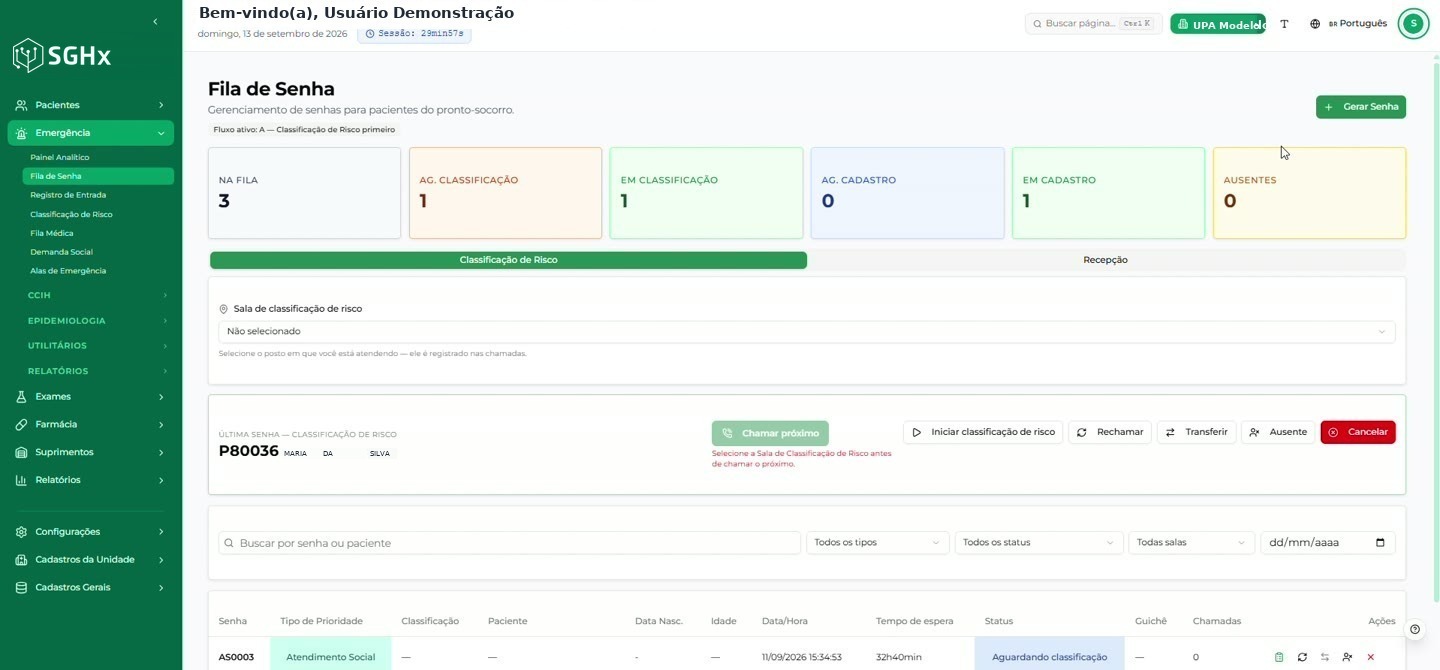Open the Sala de classificação de risco dropdown
The height and width of the screenshot is (670, 1440).
(807, 331)
